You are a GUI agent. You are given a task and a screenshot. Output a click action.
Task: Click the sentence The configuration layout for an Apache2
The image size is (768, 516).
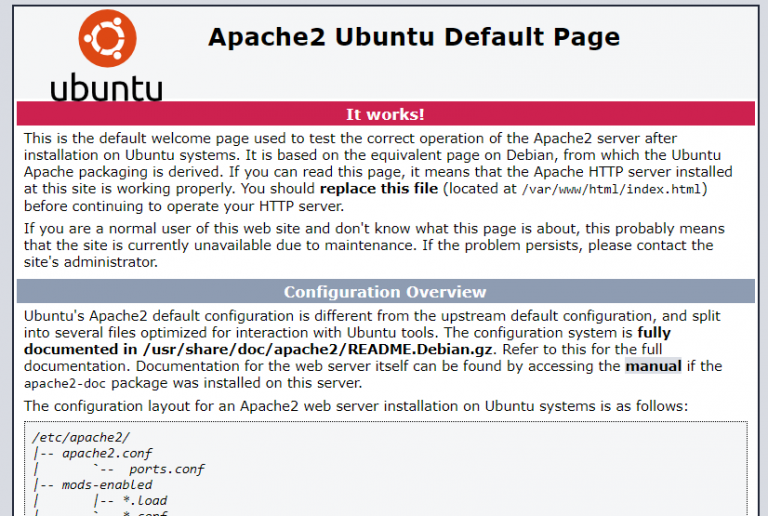[x=356, y=406]
